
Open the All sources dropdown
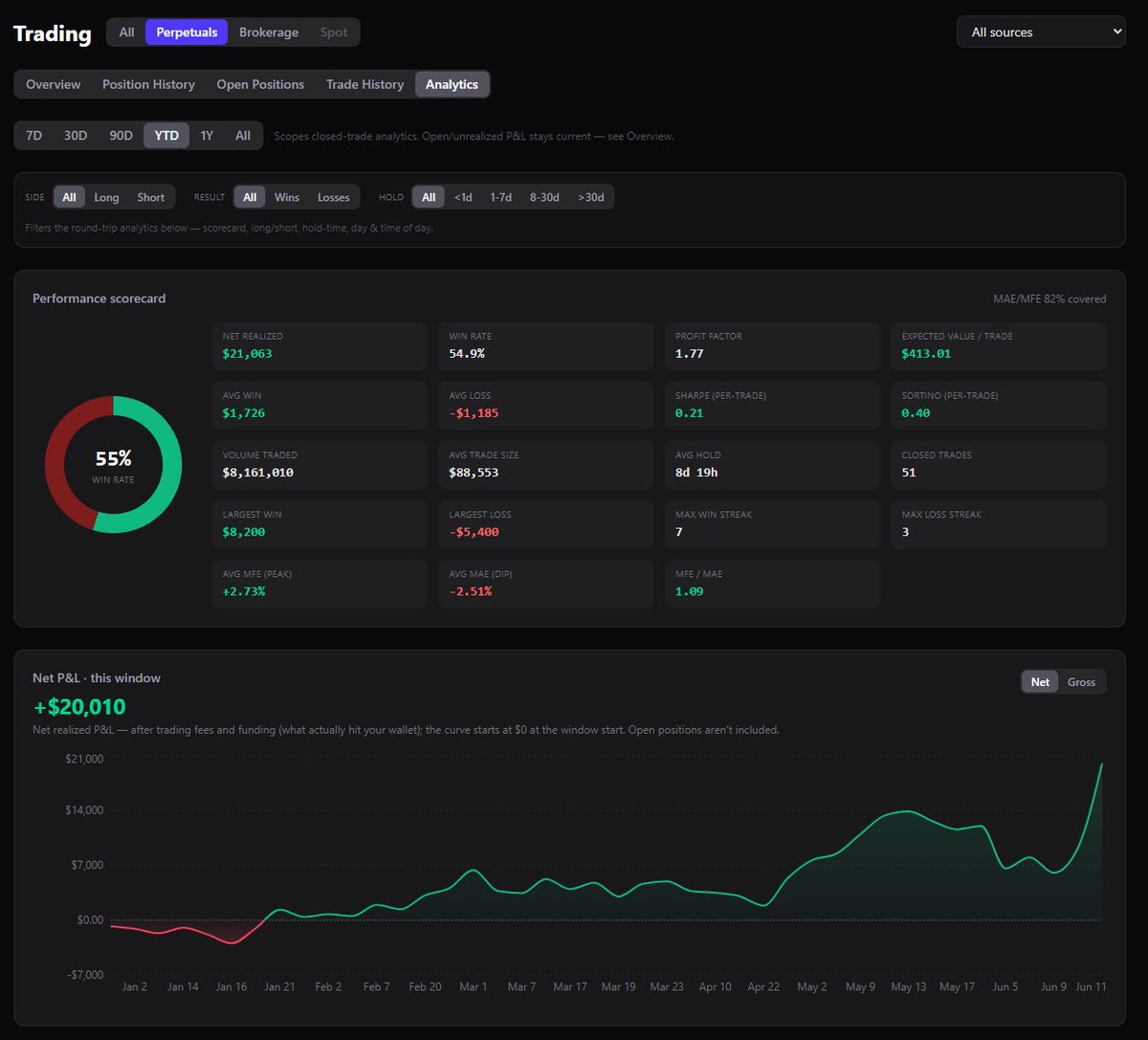pyautogui.click(x=1041, y=32)
